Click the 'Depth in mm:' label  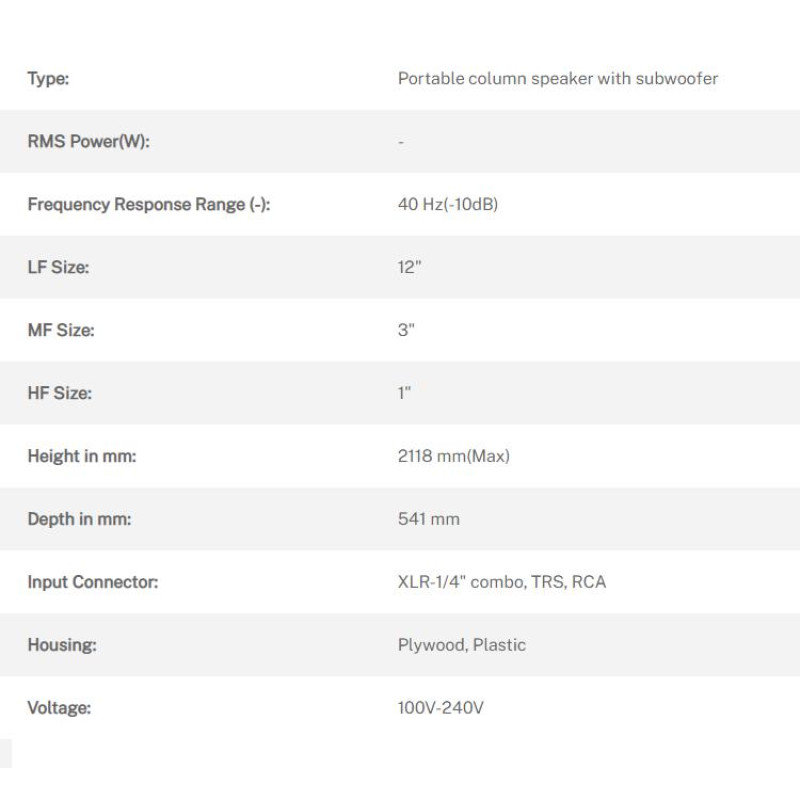click(x=79, y=519)
